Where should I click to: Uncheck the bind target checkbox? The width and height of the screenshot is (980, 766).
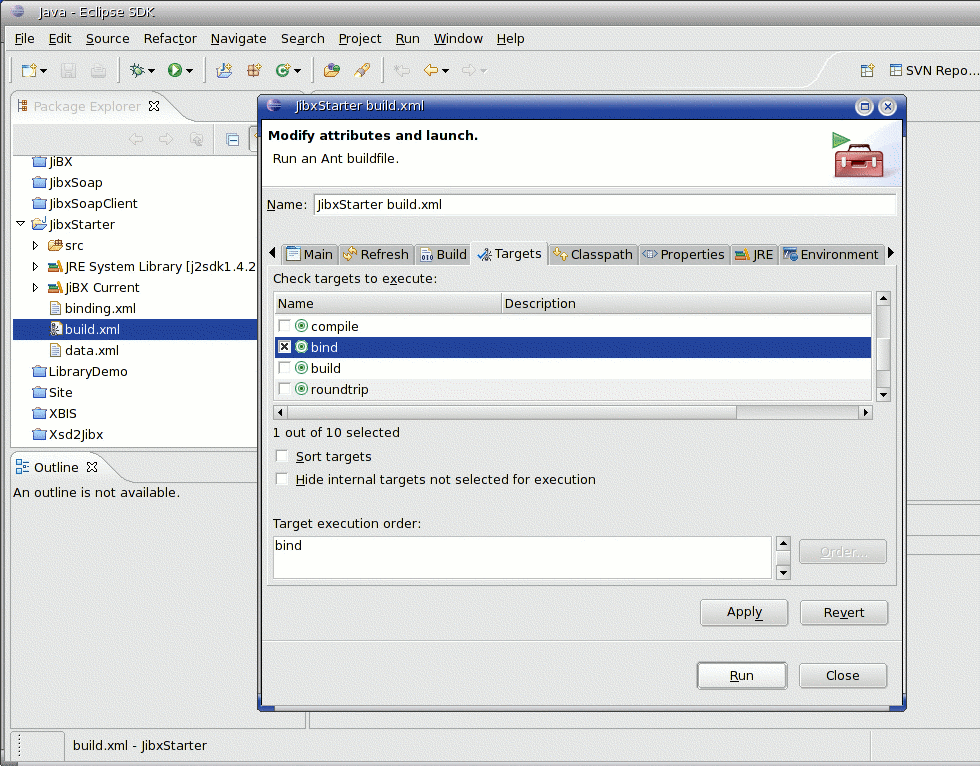pyautogui.click(x=285, y=347)
